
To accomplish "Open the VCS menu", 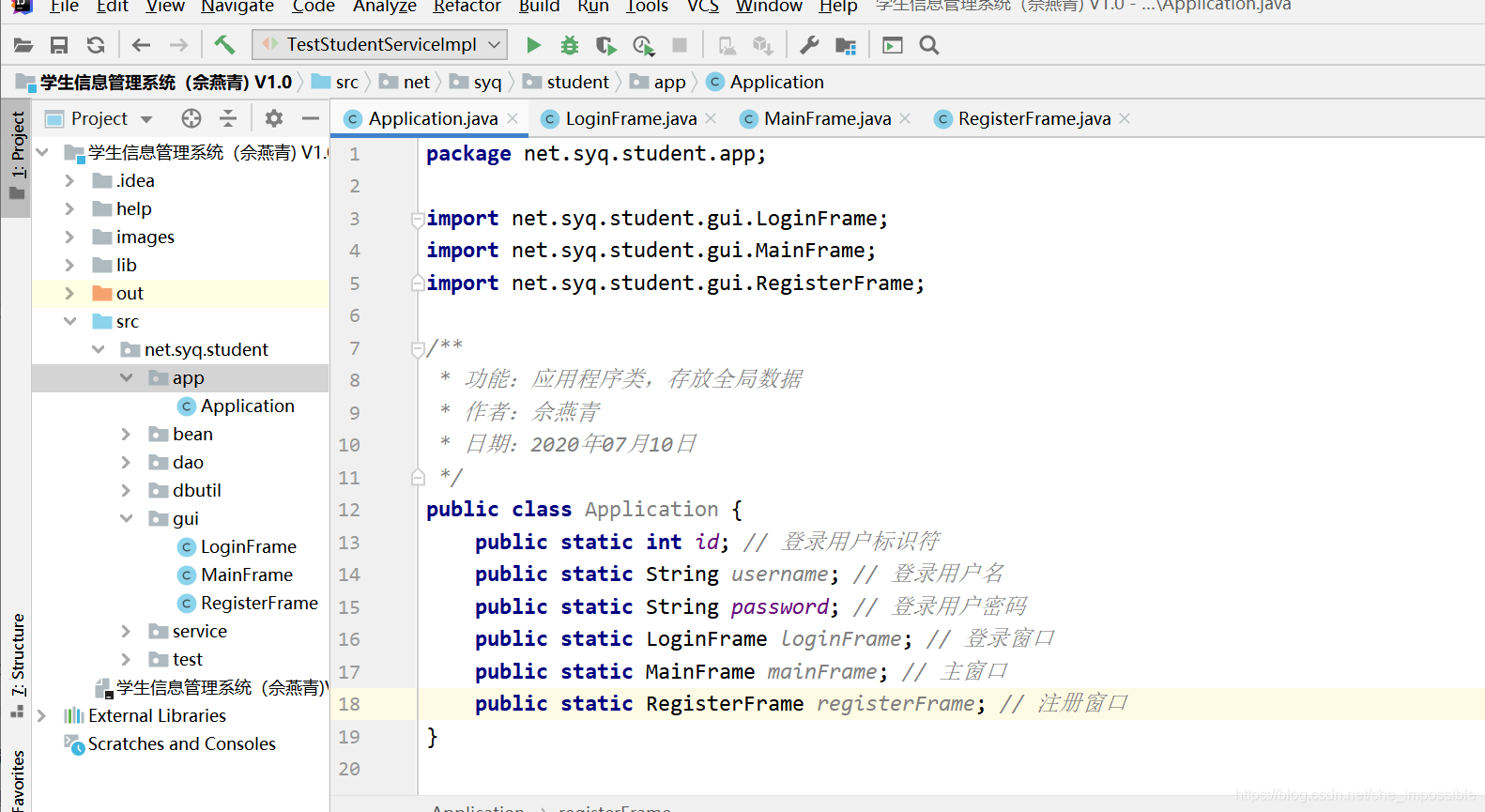I will pos(703,7).
